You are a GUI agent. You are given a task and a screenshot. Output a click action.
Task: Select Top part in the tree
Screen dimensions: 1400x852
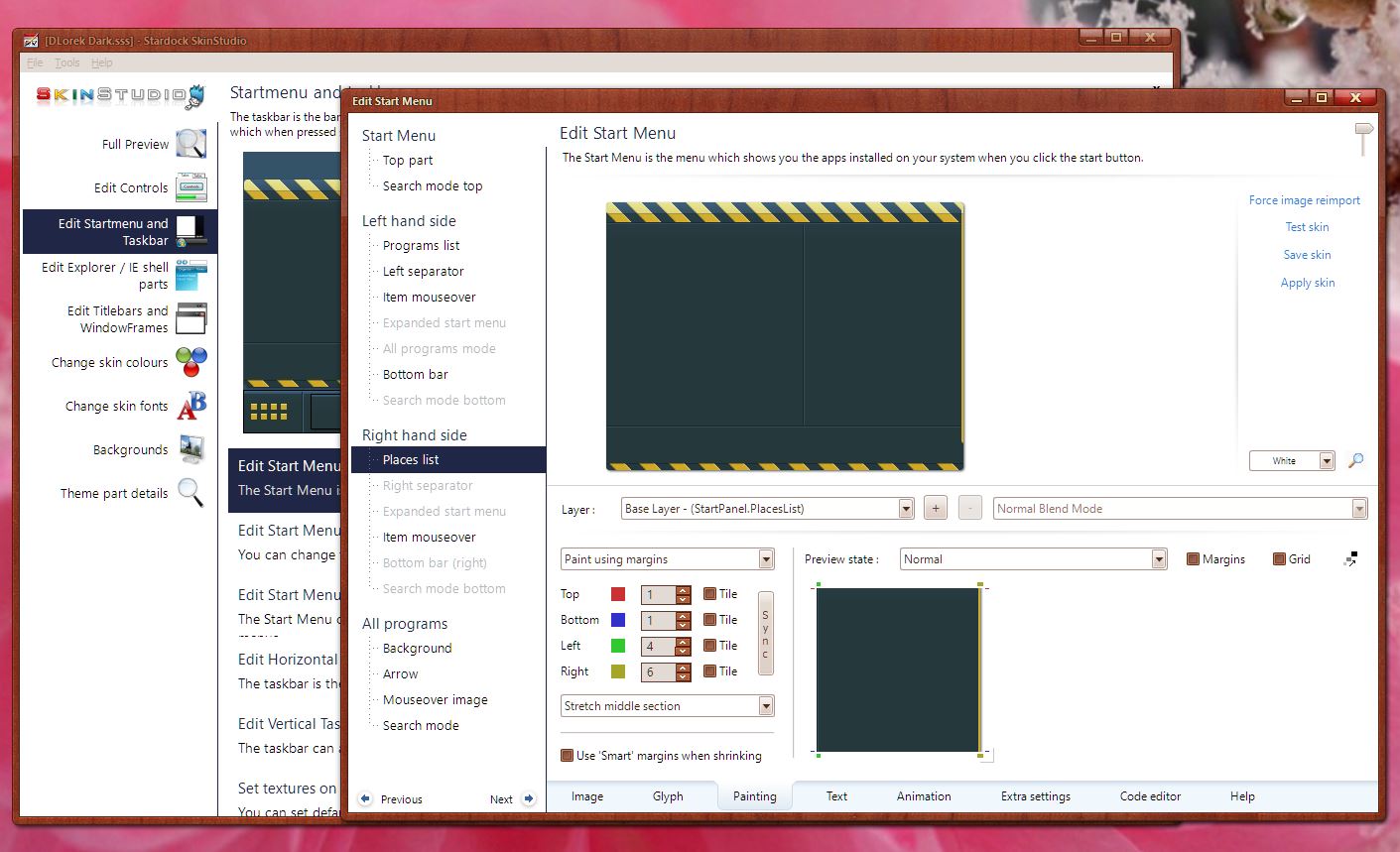tap(408, 161)
